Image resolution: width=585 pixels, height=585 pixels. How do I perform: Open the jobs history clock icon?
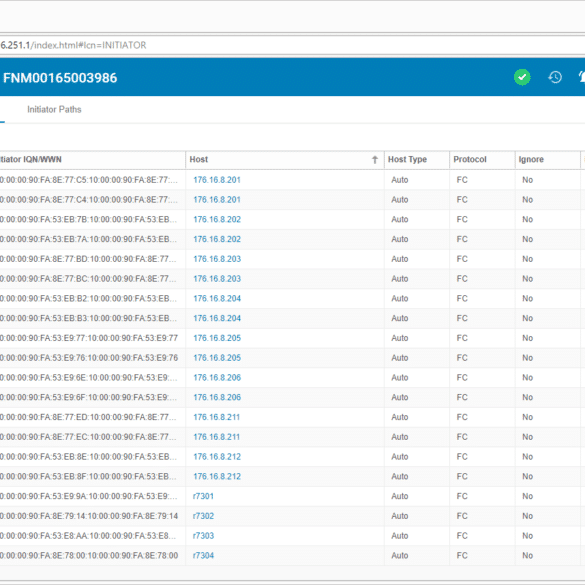(x=555, y=77)
